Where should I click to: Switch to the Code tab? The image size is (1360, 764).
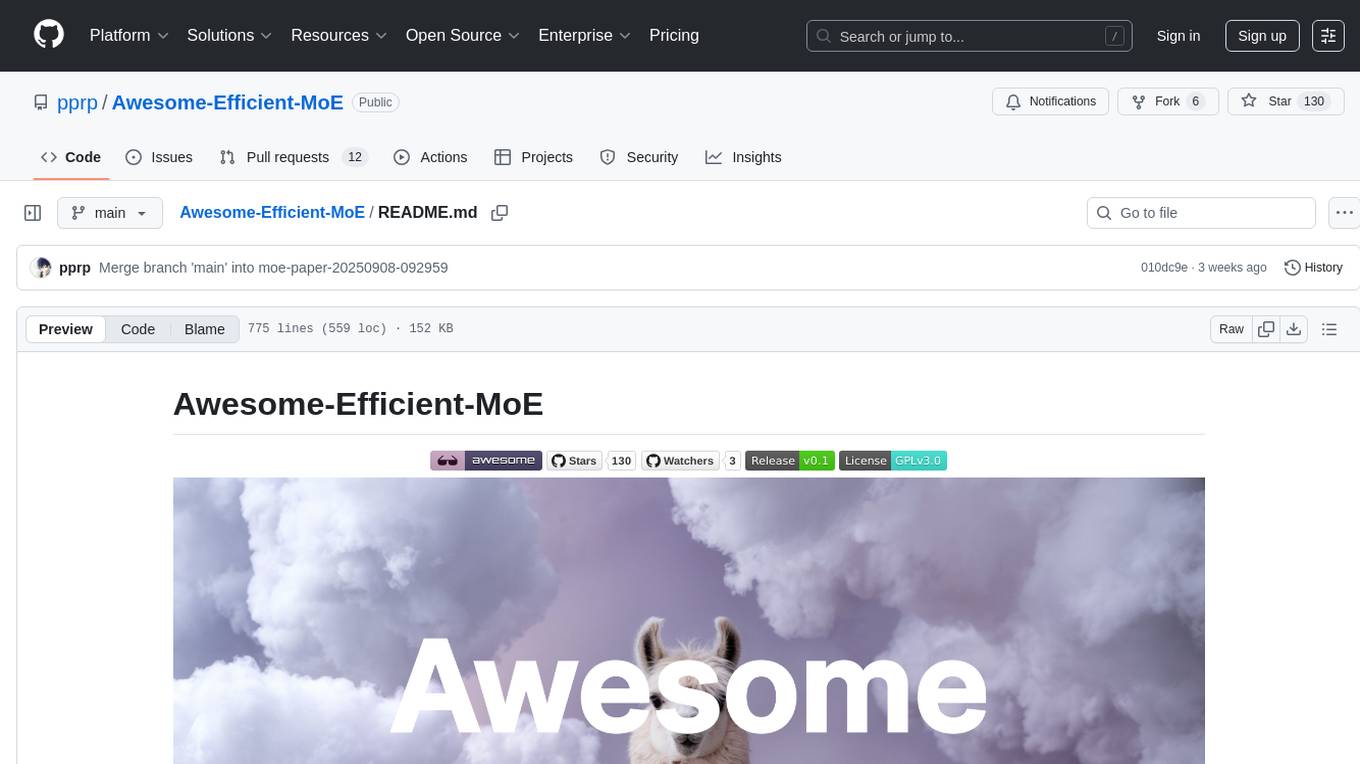(70, 157)
